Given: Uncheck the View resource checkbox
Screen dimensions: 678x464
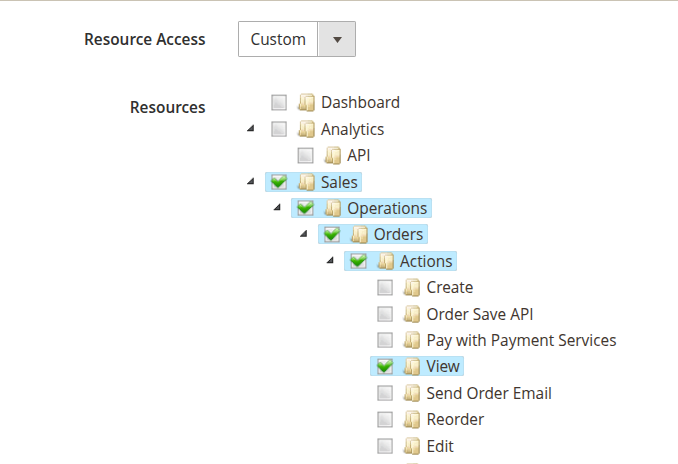Looking at the screenshot, I should [x=385, y=367].
